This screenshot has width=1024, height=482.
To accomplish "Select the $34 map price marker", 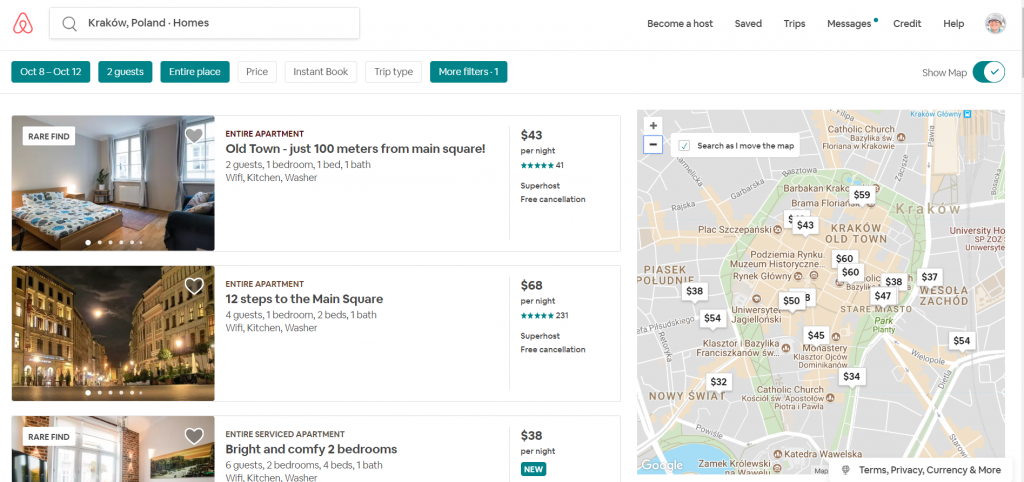I will pos(852,376).
